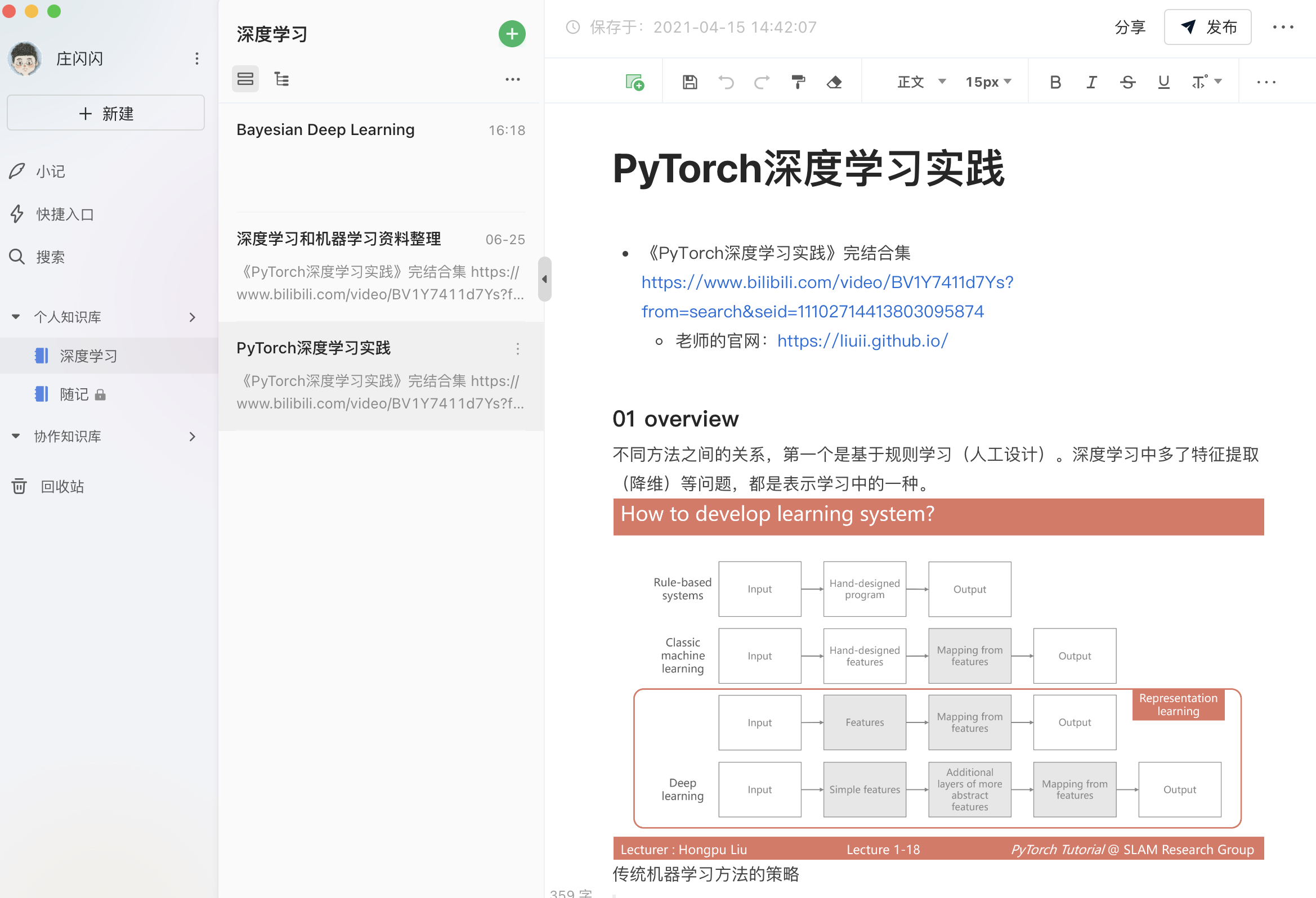Open the recycle bin 回收站
Viewport: 1316px width, 898px height.
pyautogui.click(x=61, y=486)
